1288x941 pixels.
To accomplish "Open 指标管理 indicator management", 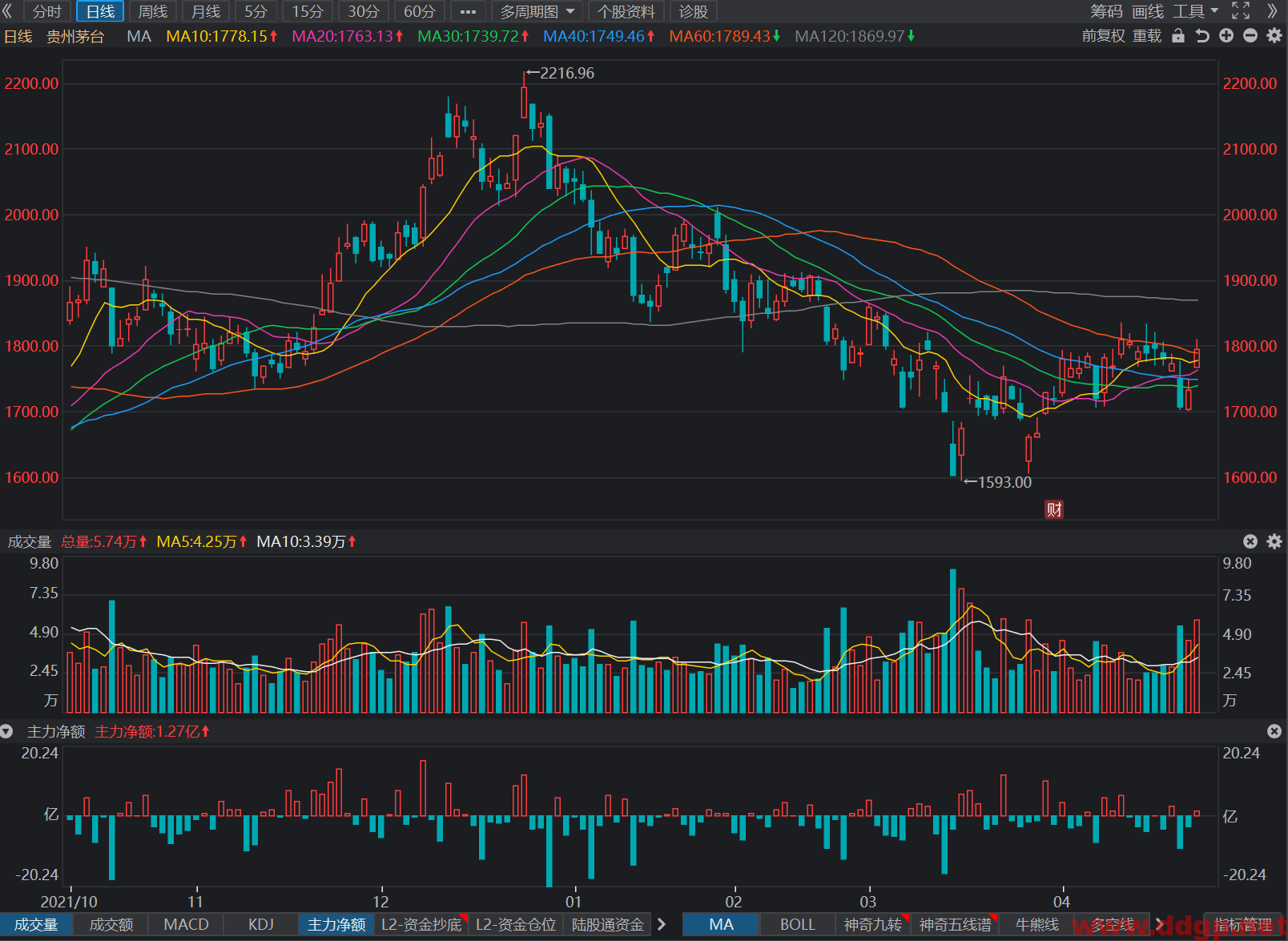I will 1243,925.
